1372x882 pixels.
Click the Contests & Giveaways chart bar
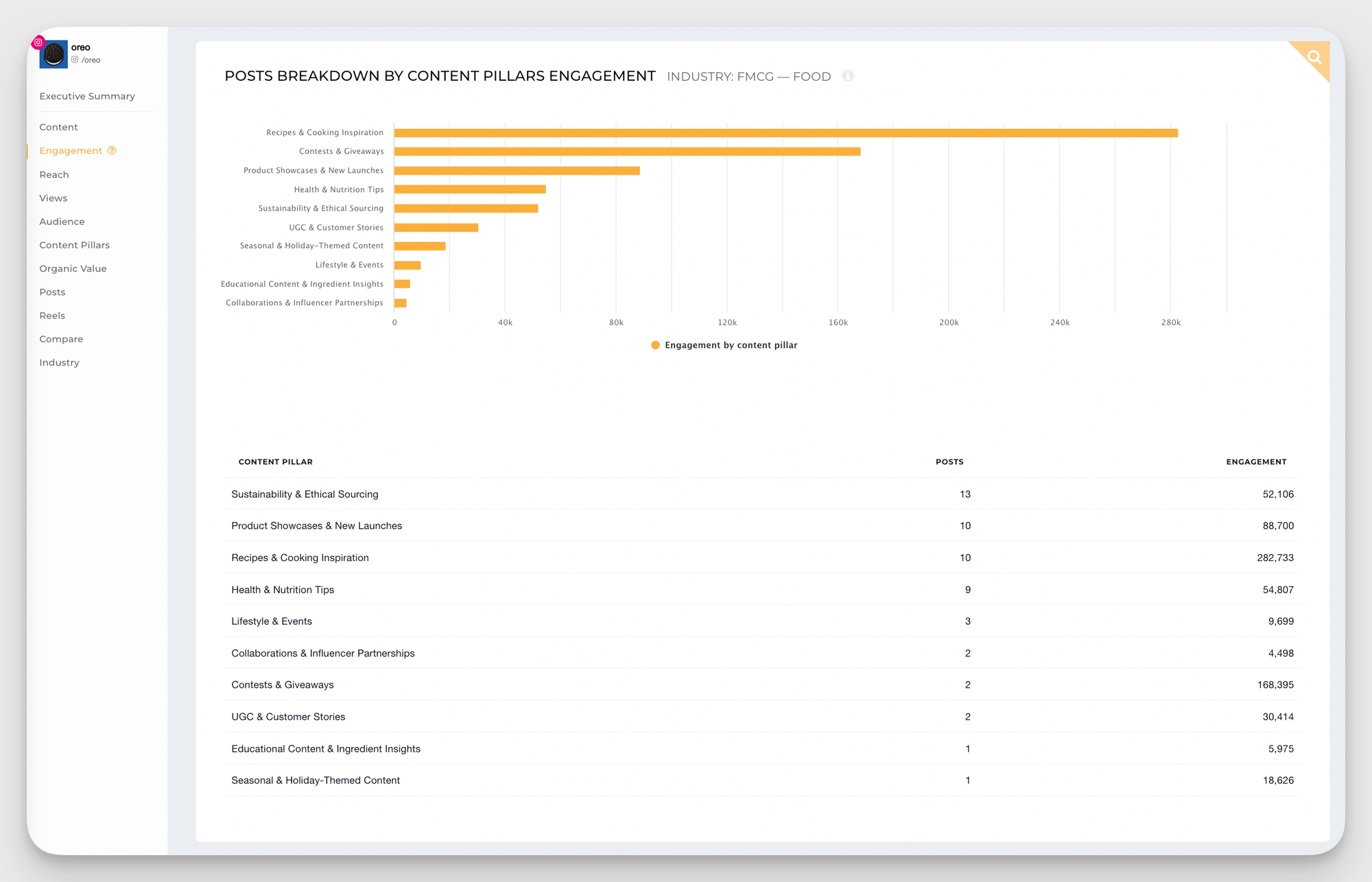627,152
